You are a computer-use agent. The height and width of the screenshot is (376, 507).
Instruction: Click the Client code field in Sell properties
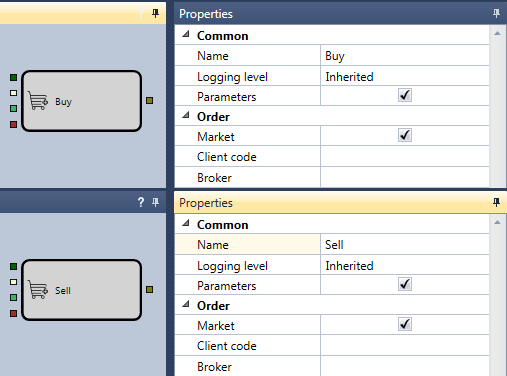tap(405, 345)
